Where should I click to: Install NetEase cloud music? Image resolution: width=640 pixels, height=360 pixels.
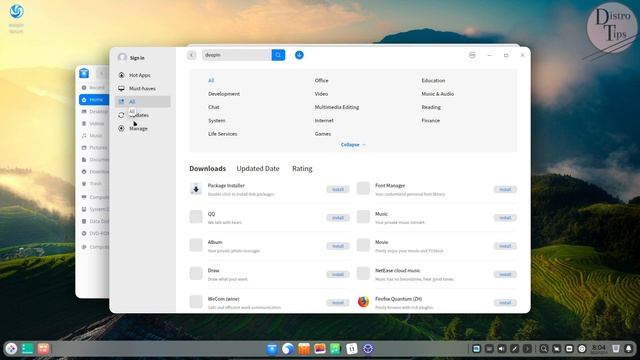point(505,274)
